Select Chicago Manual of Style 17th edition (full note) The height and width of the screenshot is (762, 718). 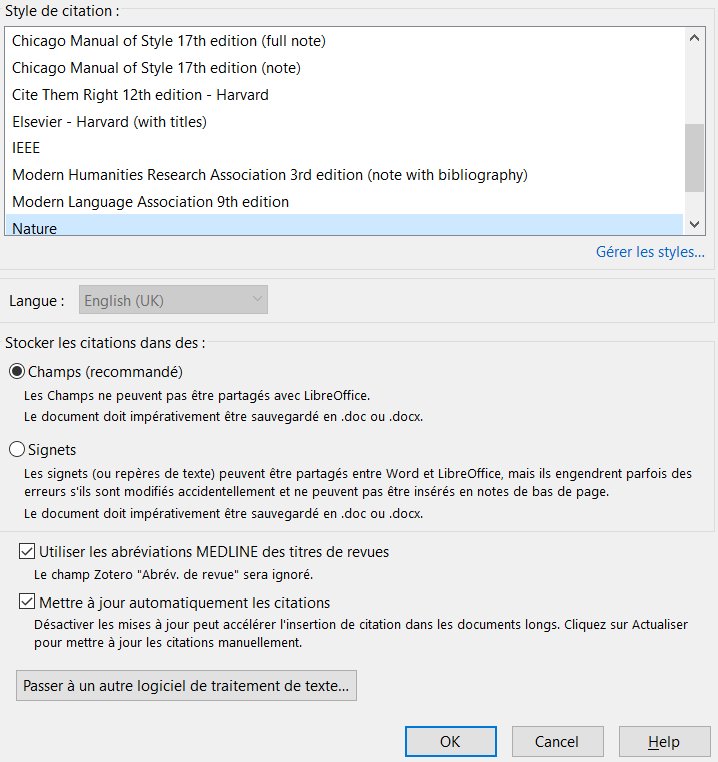click(169, 41)
